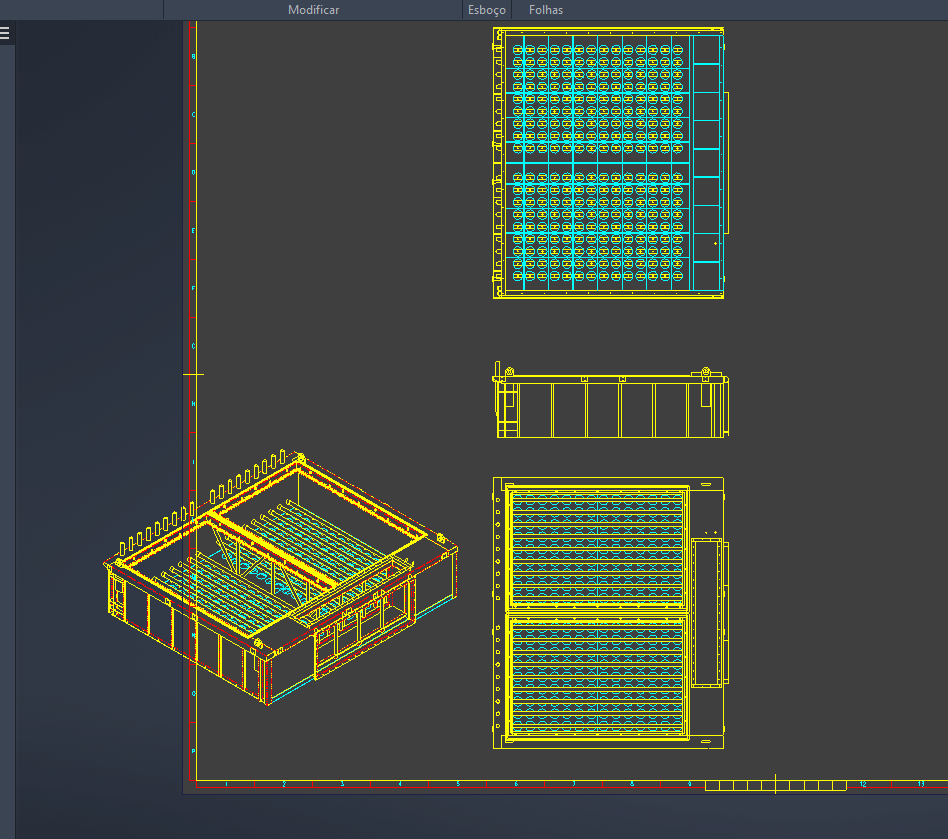Click zone number 1 on the bottom border
The image size is (948, 839).
point(226,785)
